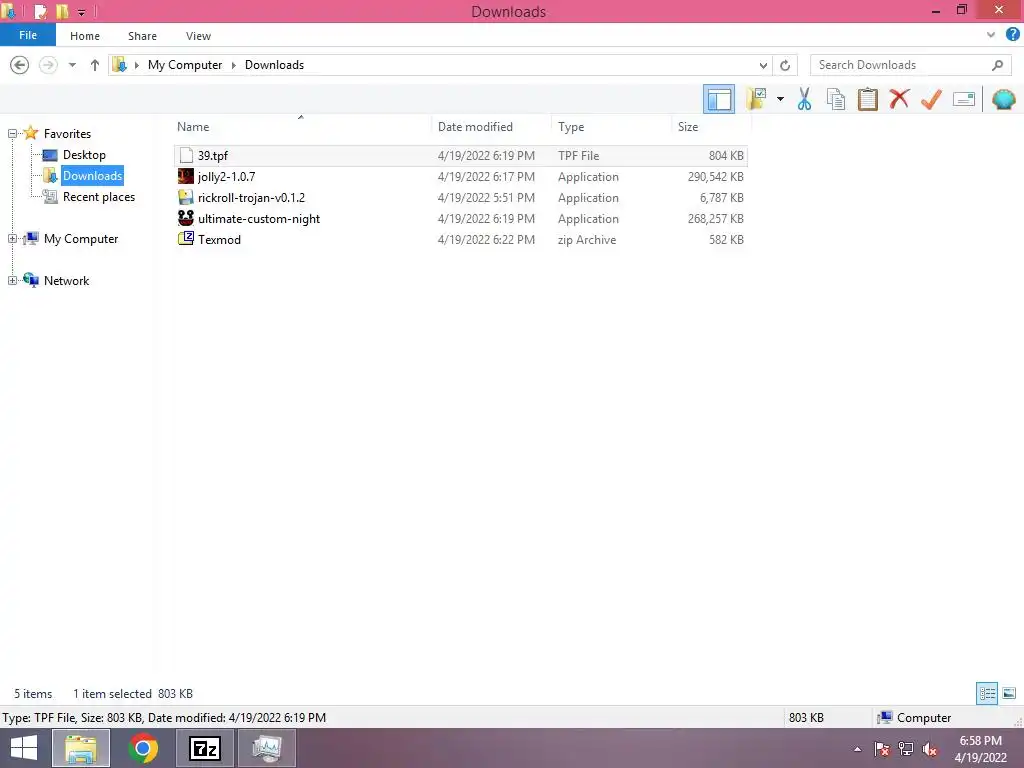1024x768 pixels.
Task: Select the ultimate-custom-night application
Action: pos(460,218)
